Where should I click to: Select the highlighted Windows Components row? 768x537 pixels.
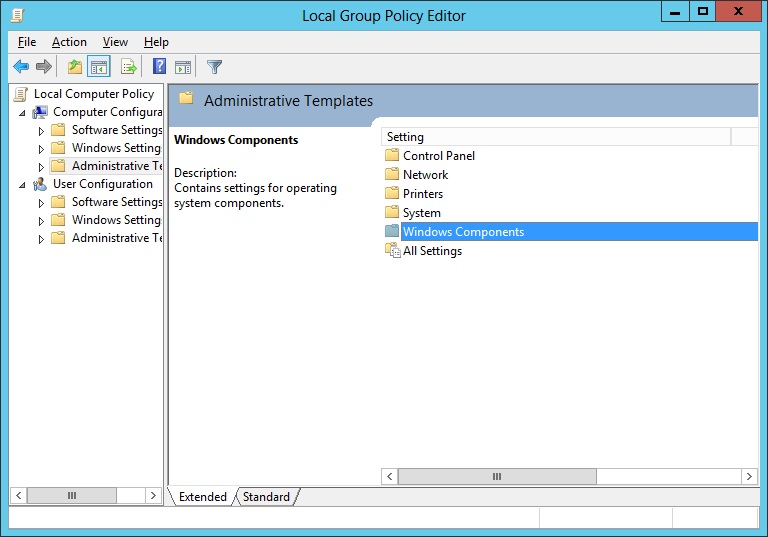[579, 231]
